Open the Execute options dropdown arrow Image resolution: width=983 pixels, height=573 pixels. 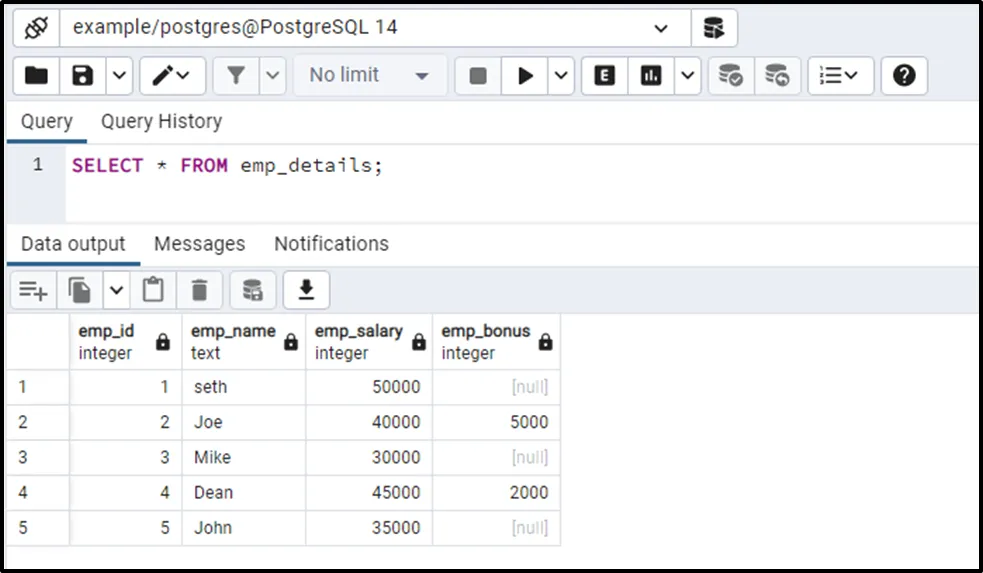click(x=560, y=76)
